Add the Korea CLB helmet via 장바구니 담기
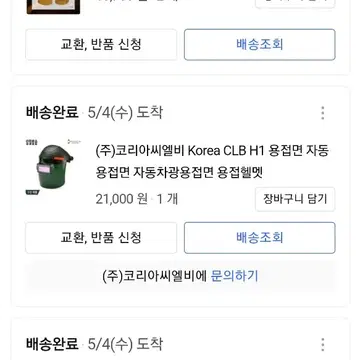The image size is (360, 360). tap(295, 199)
